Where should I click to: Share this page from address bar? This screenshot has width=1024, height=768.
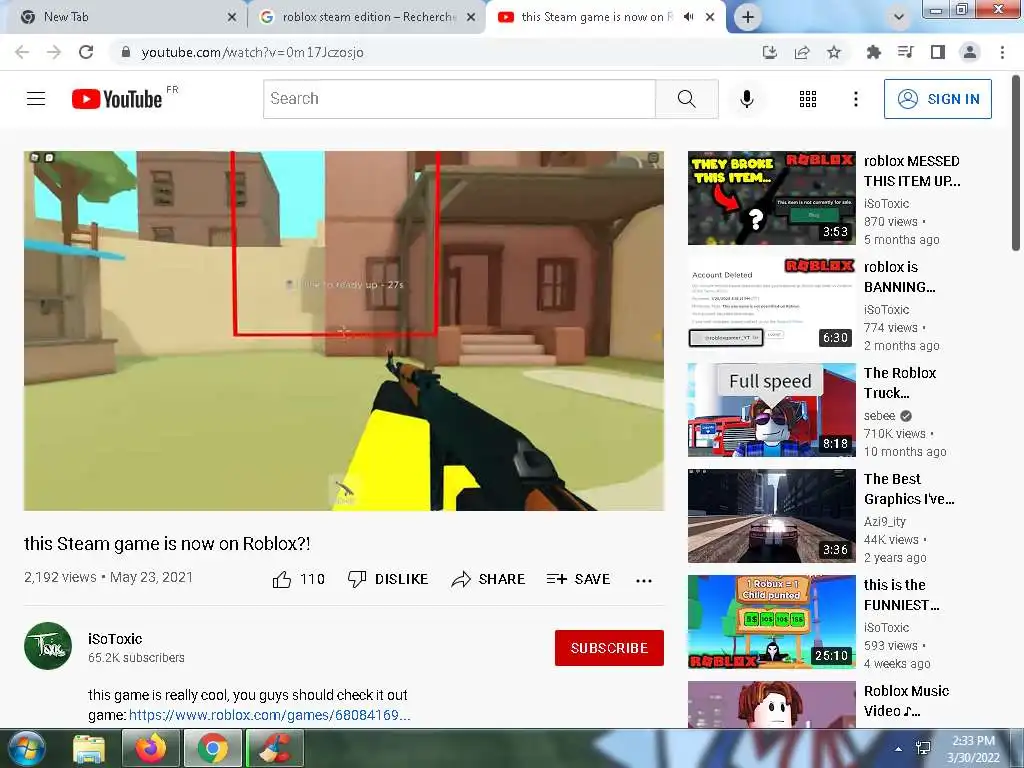click(802, 52)
